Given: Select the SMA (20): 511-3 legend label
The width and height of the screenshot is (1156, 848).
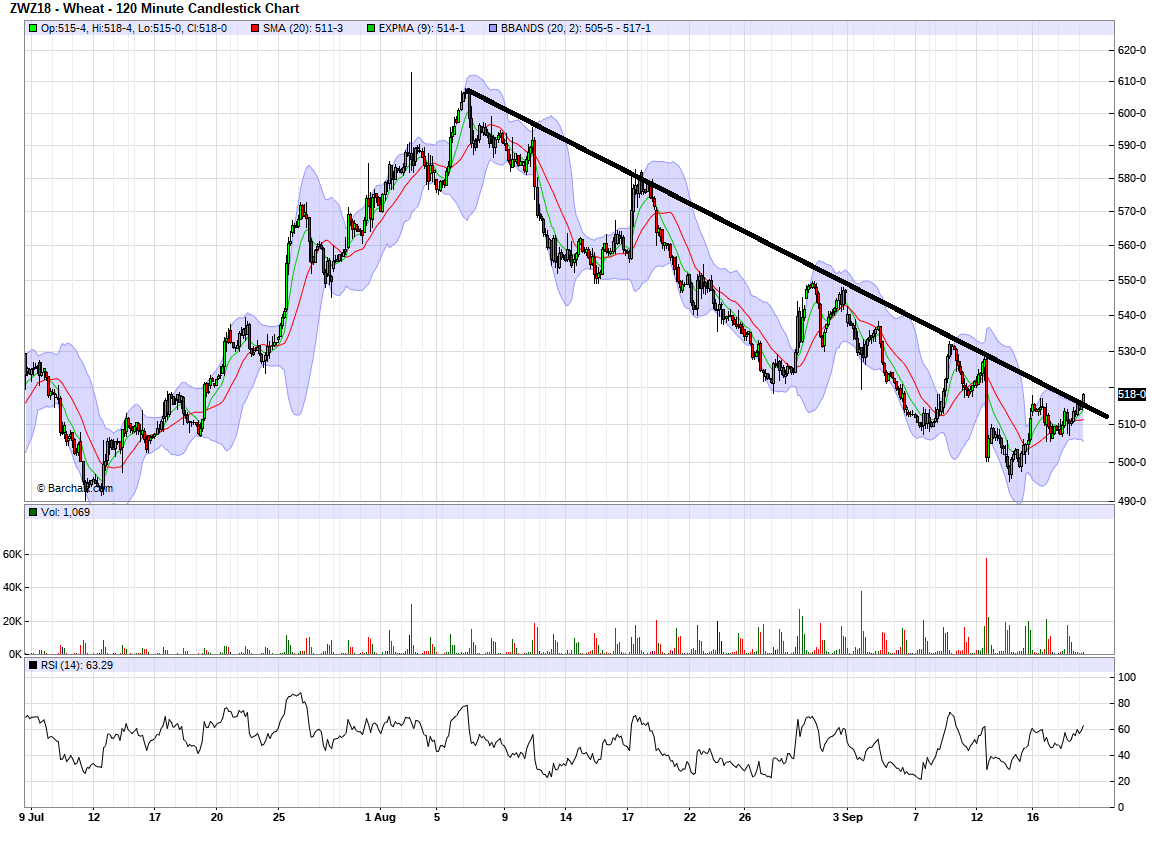Looking at the screenshot, I should tap(304, 28).
